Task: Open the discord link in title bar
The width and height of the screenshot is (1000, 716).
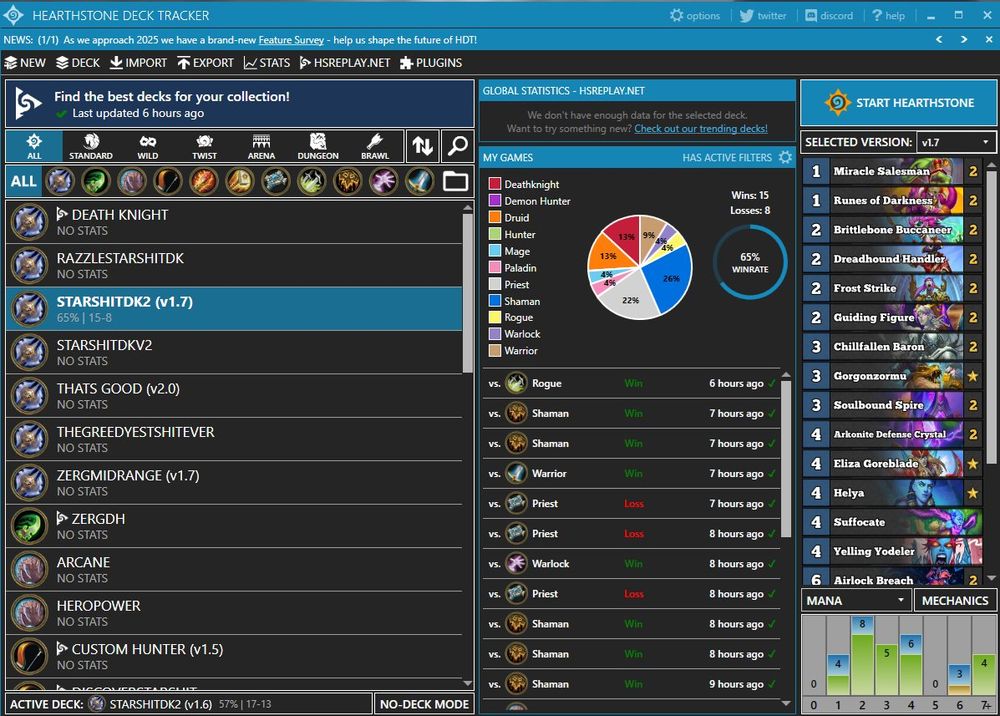Action: (x=829, y=15)
